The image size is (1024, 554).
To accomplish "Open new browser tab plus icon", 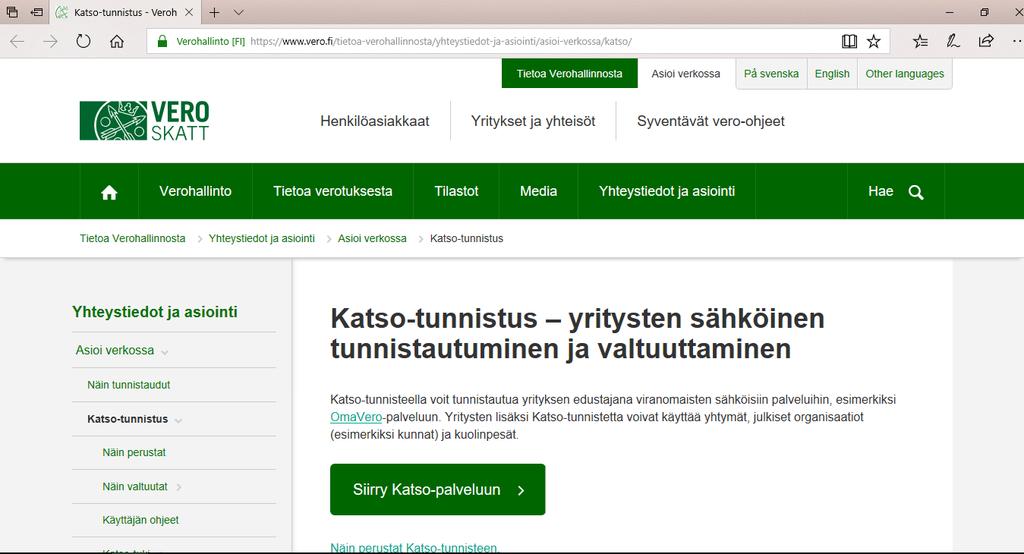I will point(214,12).
